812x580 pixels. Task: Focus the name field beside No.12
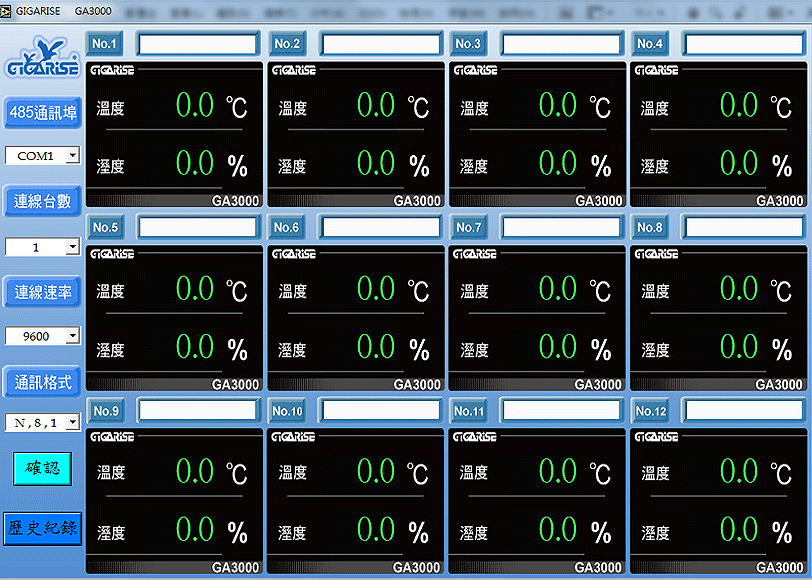click(744, 410)
